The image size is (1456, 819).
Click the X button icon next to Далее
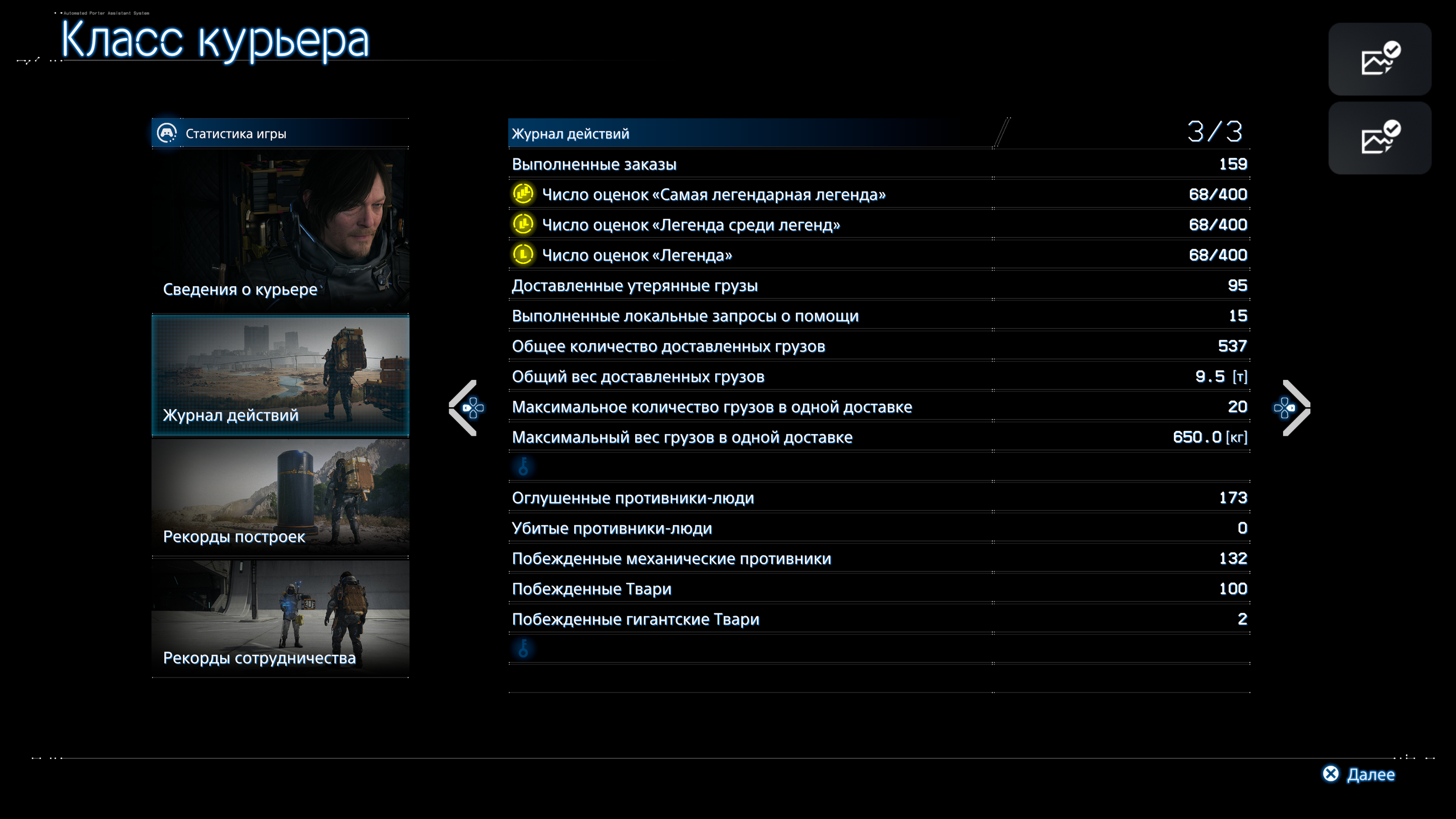[1330, 774]
